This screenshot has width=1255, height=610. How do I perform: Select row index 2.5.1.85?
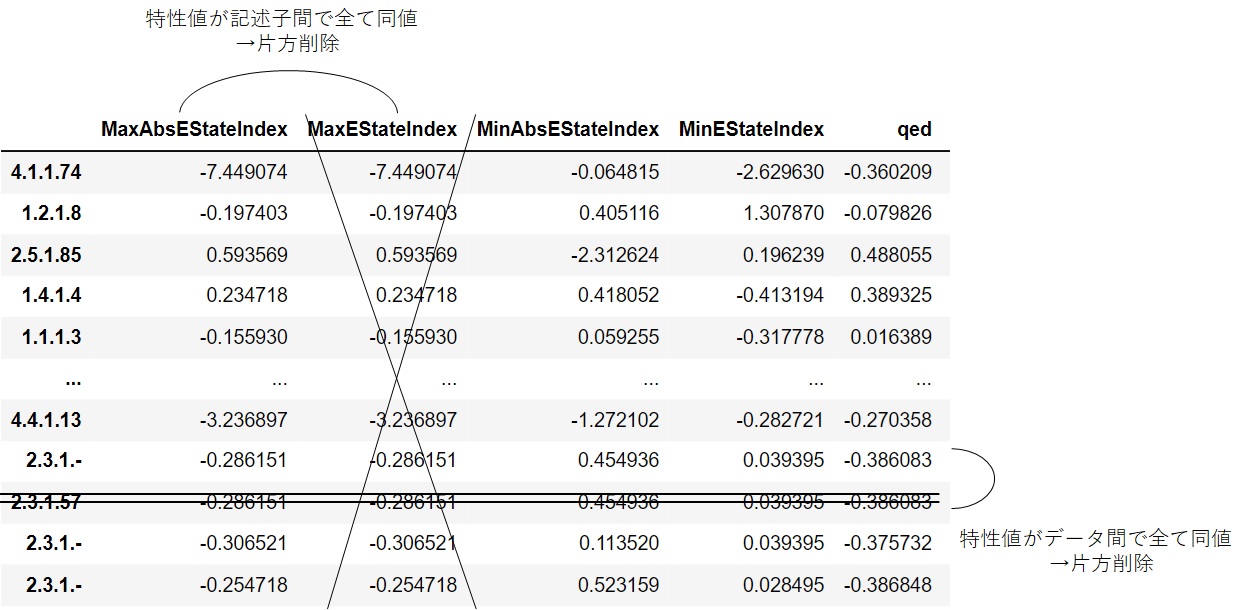click(46, 255)
